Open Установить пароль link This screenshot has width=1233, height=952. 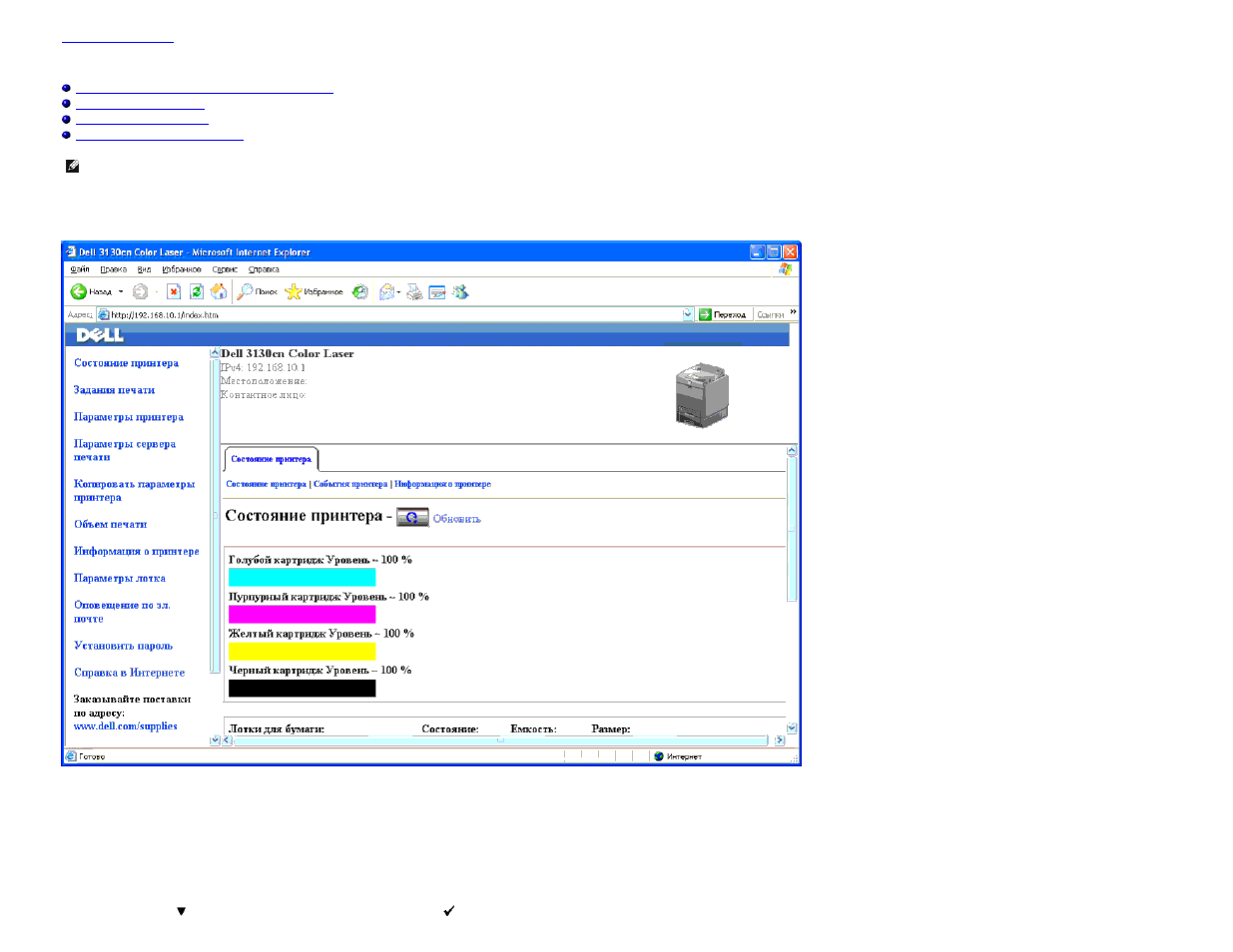123,646
